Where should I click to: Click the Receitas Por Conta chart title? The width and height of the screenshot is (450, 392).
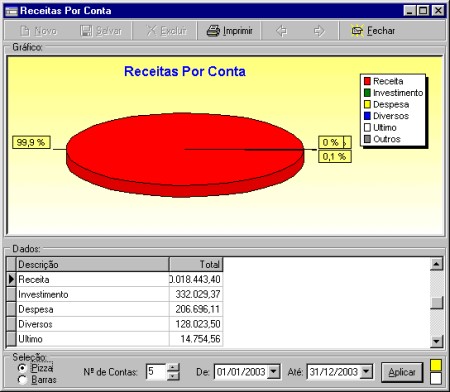click(x=185, y=71)
